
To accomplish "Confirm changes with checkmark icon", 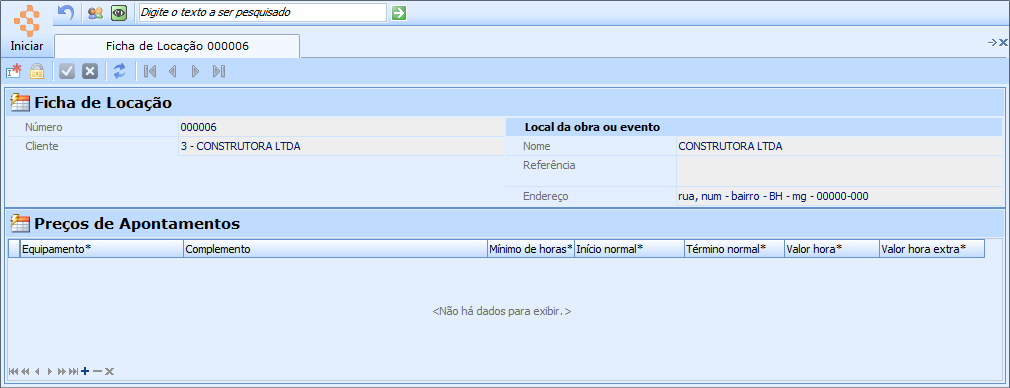I will (x=67, y=71).
